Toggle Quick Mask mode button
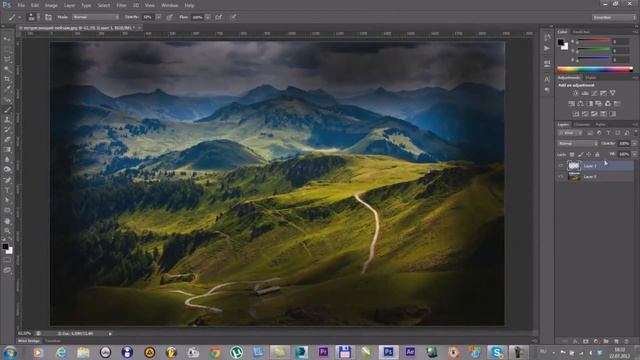 click(x=7, y=260)
